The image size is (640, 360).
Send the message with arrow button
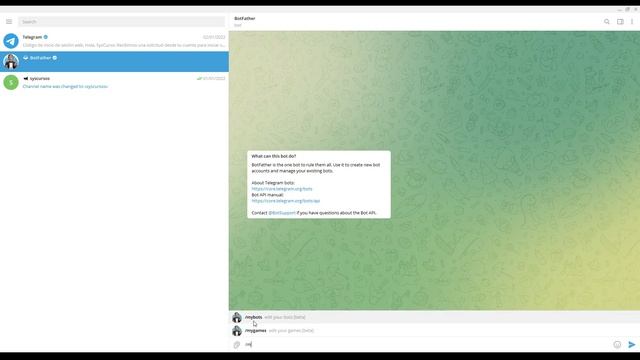click(631, 344)
